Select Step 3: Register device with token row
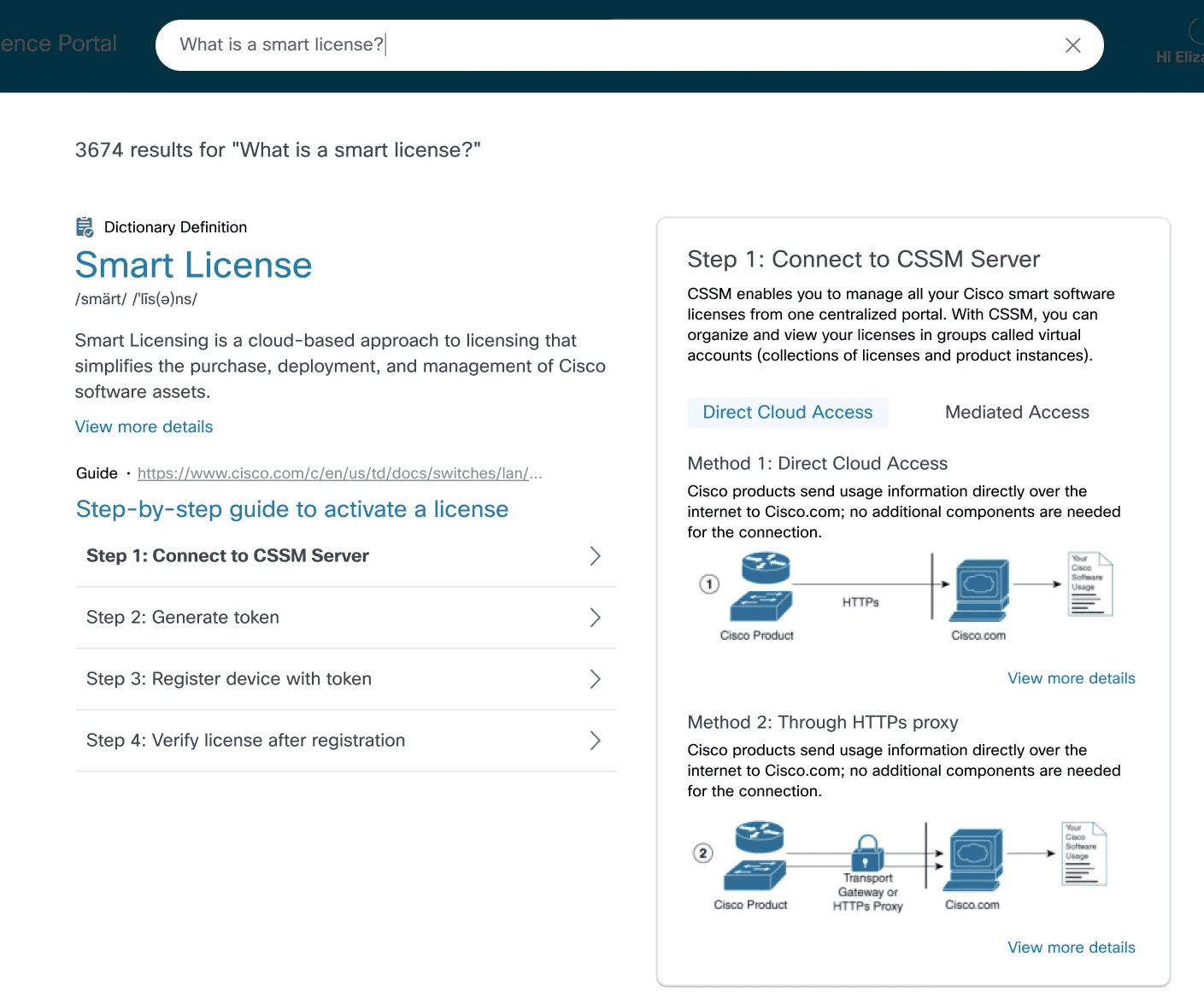1204x1003 pixels. [x=346, y=679]
